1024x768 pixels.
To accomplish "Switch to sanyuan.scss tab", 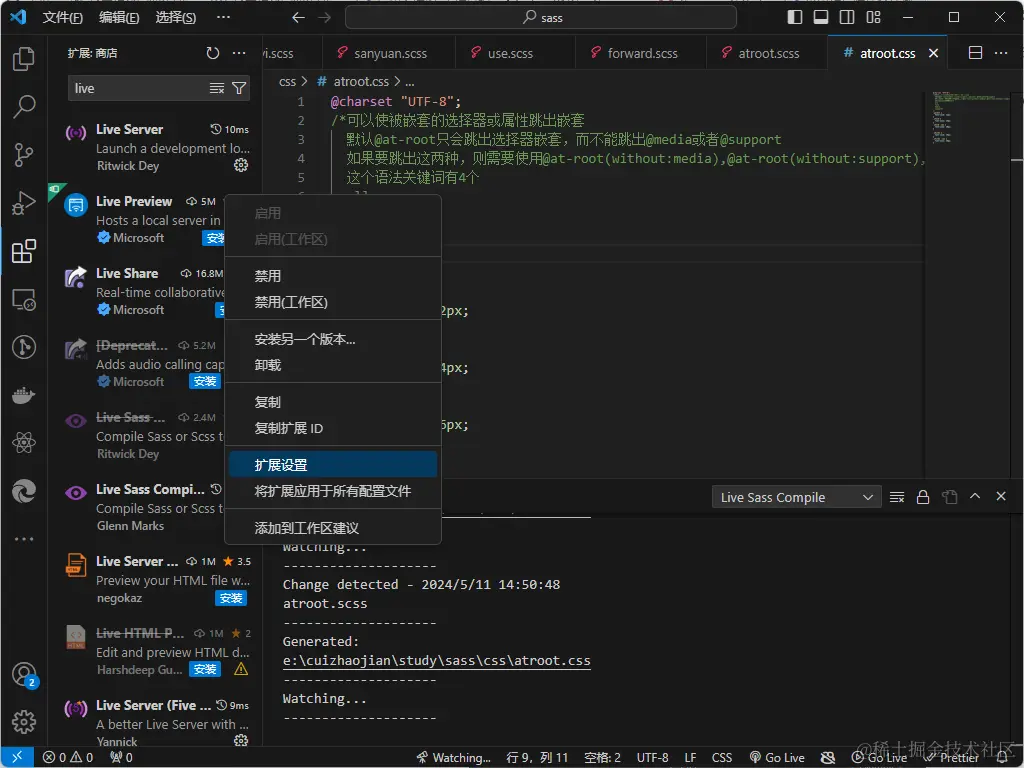I will tap(389, 53).
